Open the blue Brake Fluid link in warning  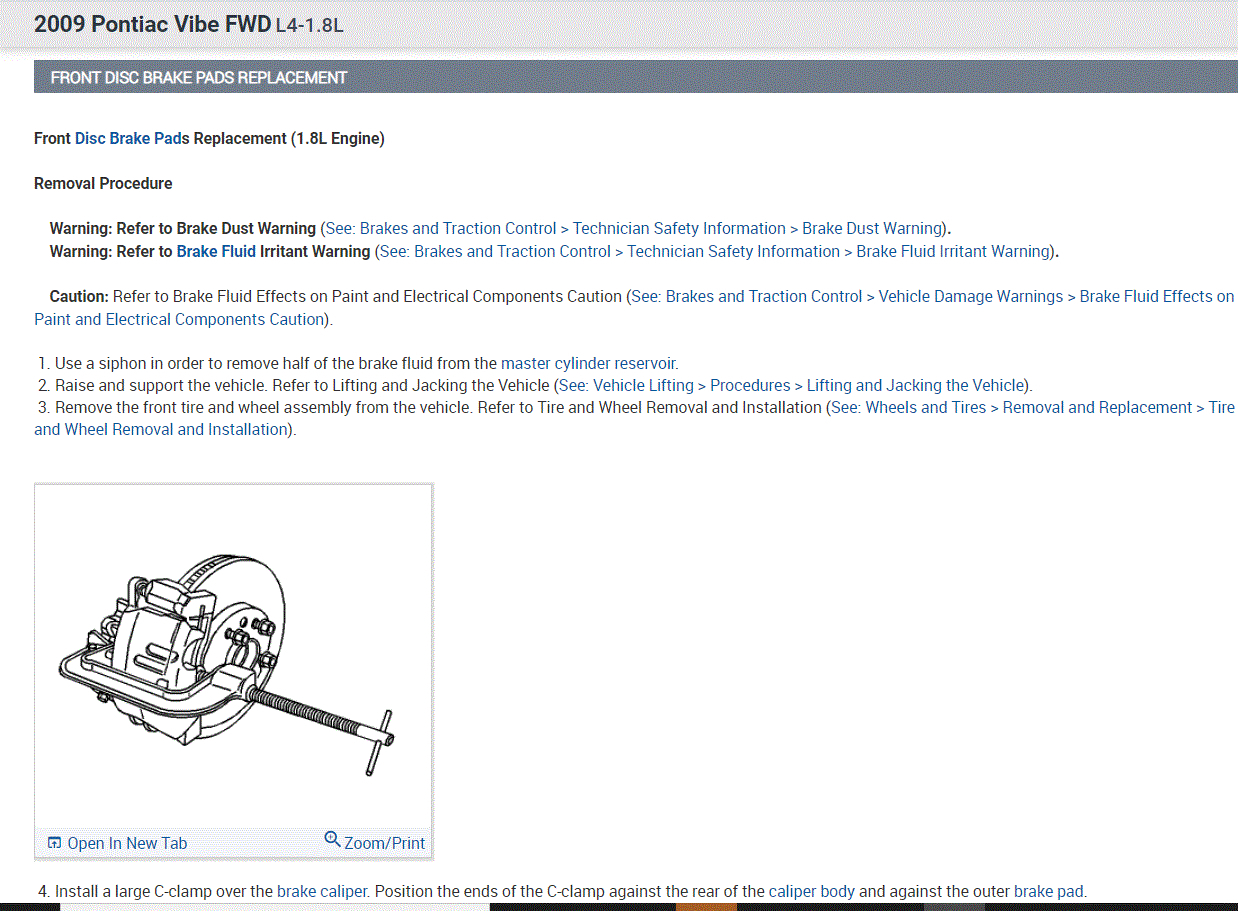click(216, 251)
